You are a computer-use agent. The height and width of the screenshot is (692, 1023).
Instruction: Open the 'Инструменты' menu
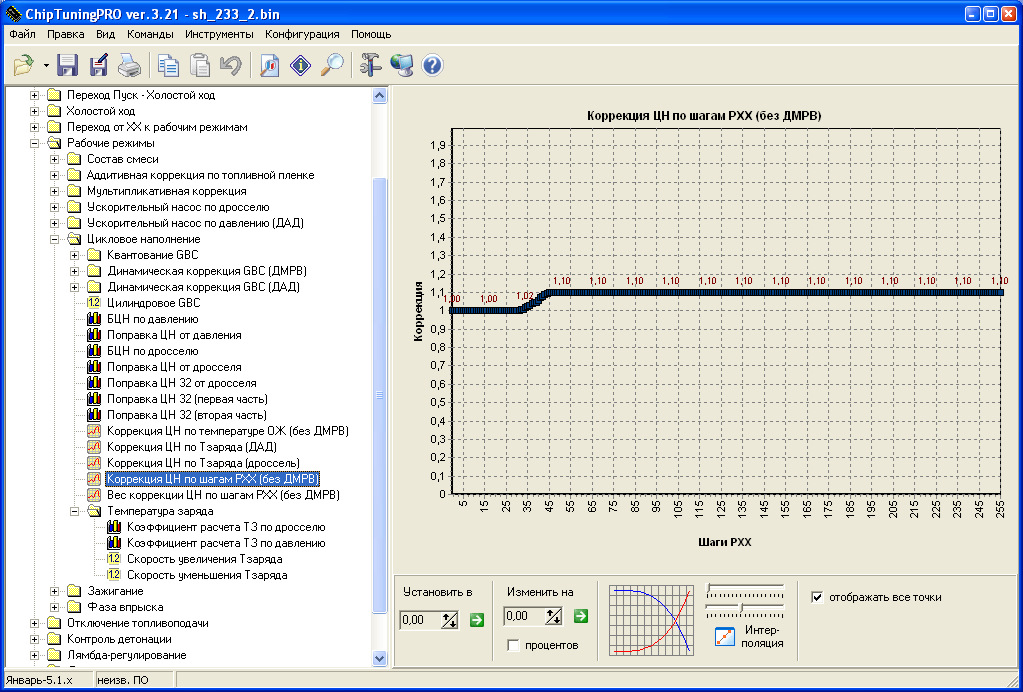coord(219,33)
